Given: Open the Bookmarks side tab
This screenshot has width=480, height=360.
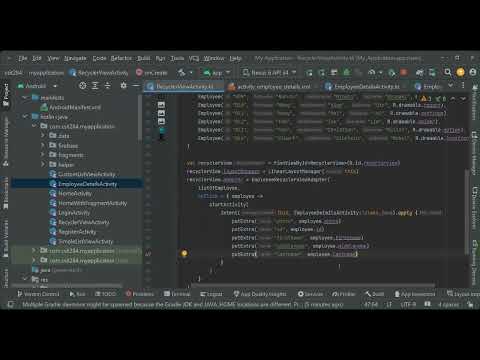Looking at the screenshot, I should (x=6, y=193).
